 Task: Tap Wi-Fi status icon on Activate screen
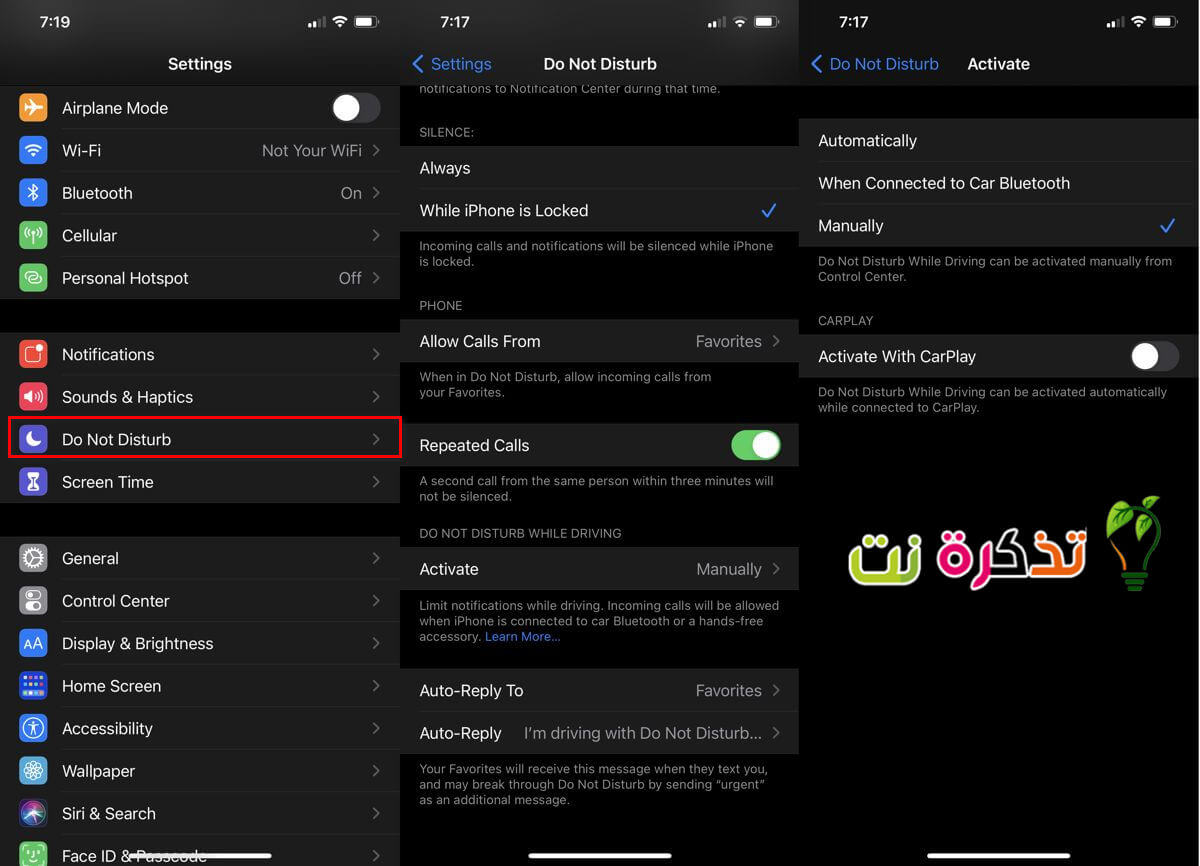pyautogui.click(x=1138, y=22)
